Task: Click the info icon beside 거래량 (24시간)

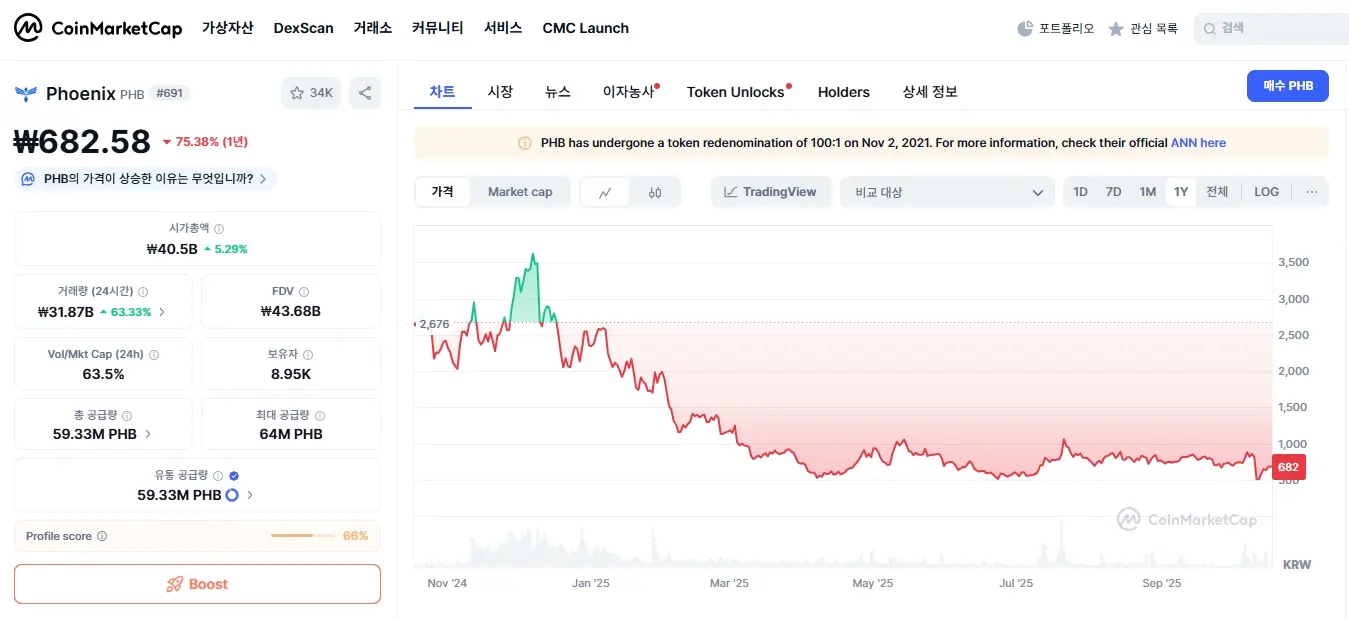Action: click(143, 292)
